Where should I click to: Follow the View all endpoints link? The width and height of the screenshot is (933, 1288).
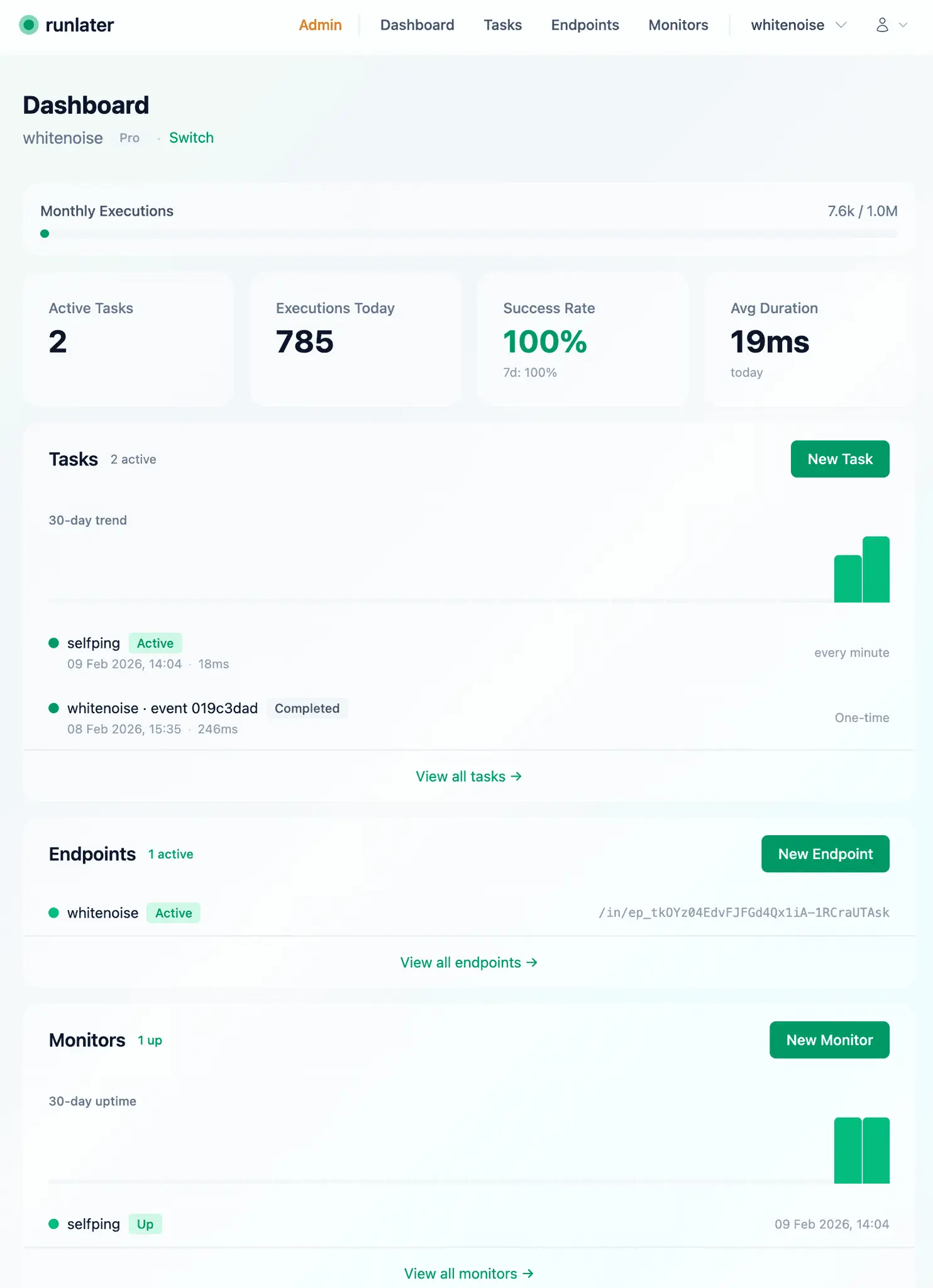[x=468, y=963]
